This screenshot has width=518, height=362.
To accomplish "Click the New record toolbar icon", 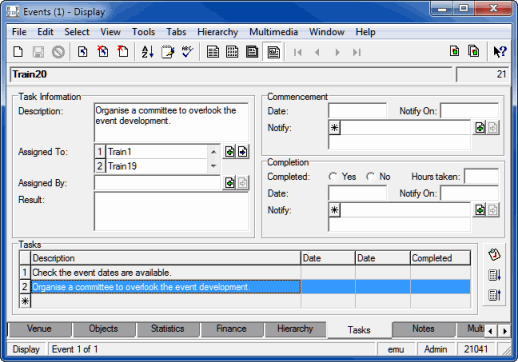I will pyautogui.click(x=18, y=52).
